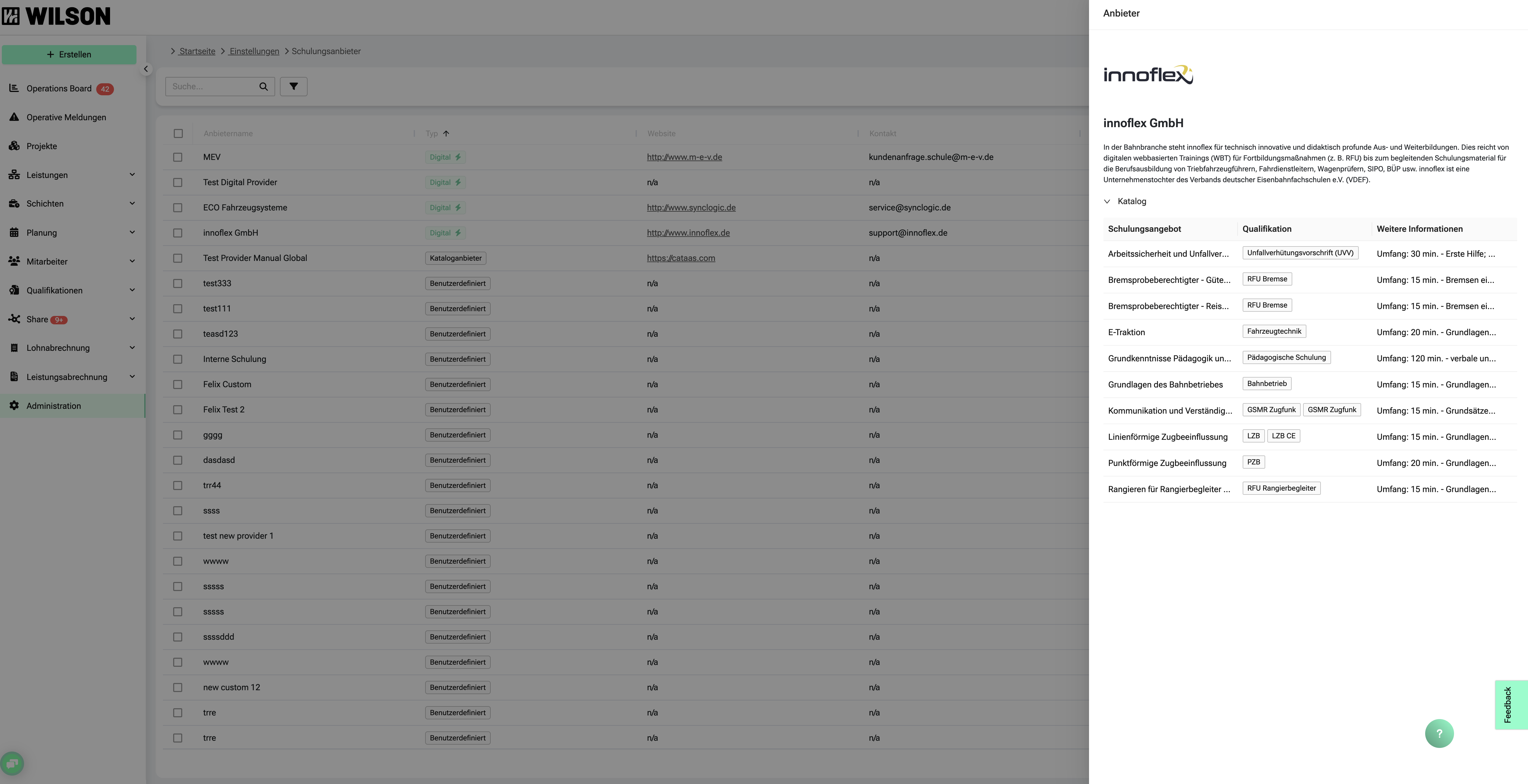1528x784 pixels.
Task: Click the Lohnabrechnung sidebar icon
Action: coord(14,348)
